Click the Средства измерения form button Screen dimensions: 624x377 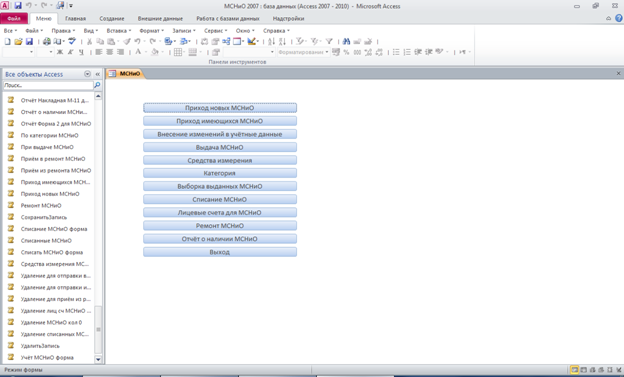(220, 160)
